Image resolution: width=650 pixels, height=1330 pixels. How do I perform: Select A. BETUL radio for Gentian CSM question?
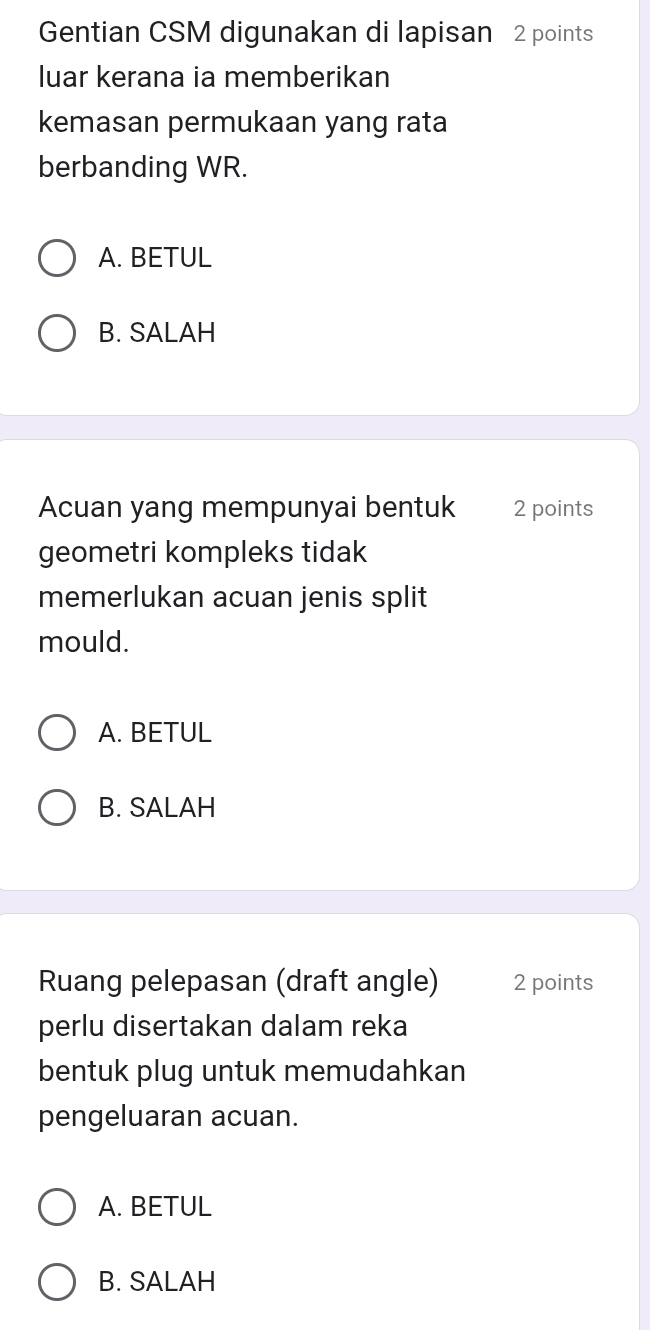56,258
